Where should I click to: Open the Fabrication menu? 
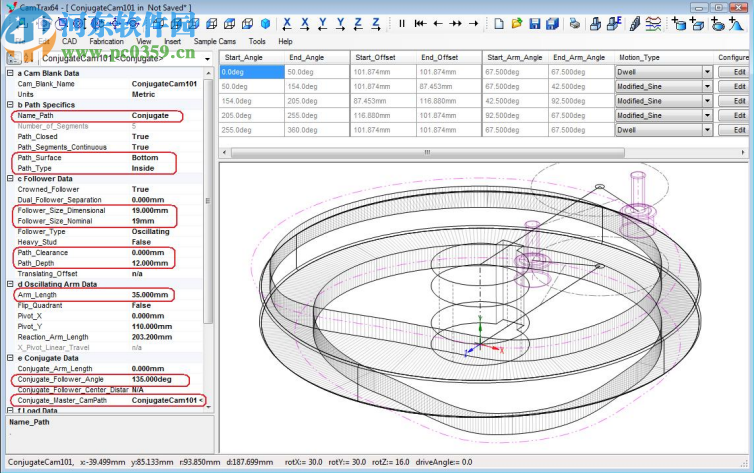[x=106, y=41]
